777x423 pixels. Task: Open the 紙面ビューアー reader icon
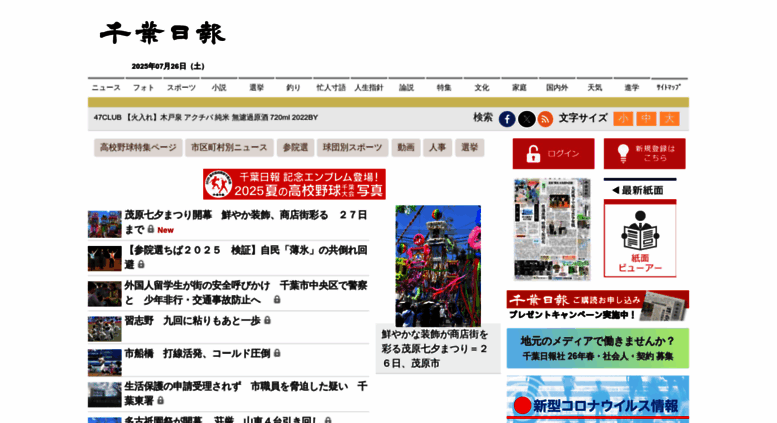[x=640, y=239]
